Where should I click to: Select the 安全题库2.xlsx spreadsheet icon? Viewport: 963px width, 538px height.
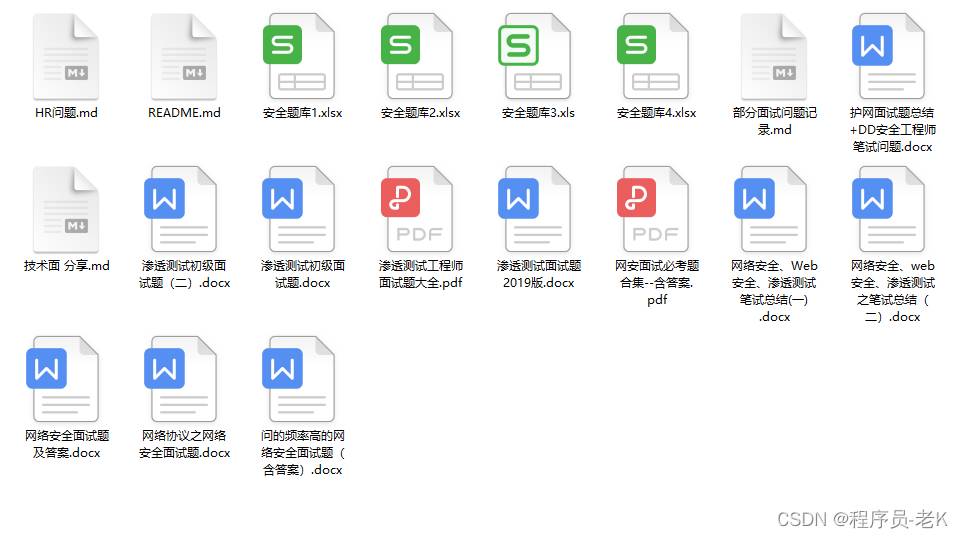click(417, 57)
